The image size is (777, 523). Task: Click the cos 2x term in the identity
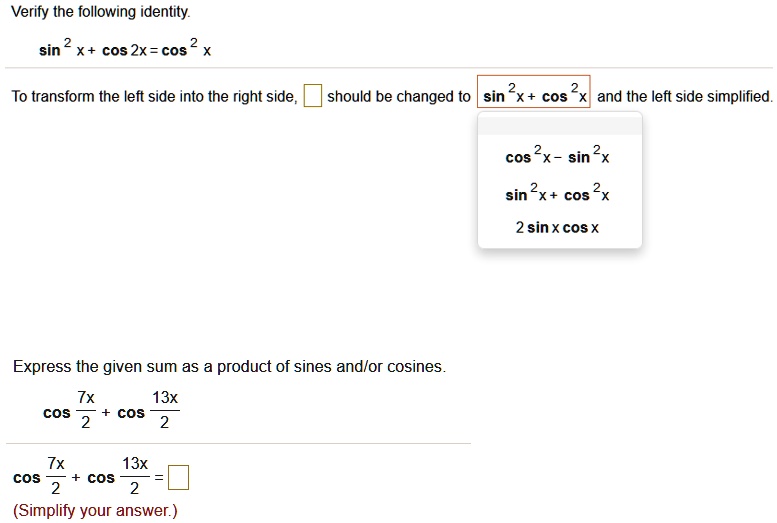pos(124,51)
